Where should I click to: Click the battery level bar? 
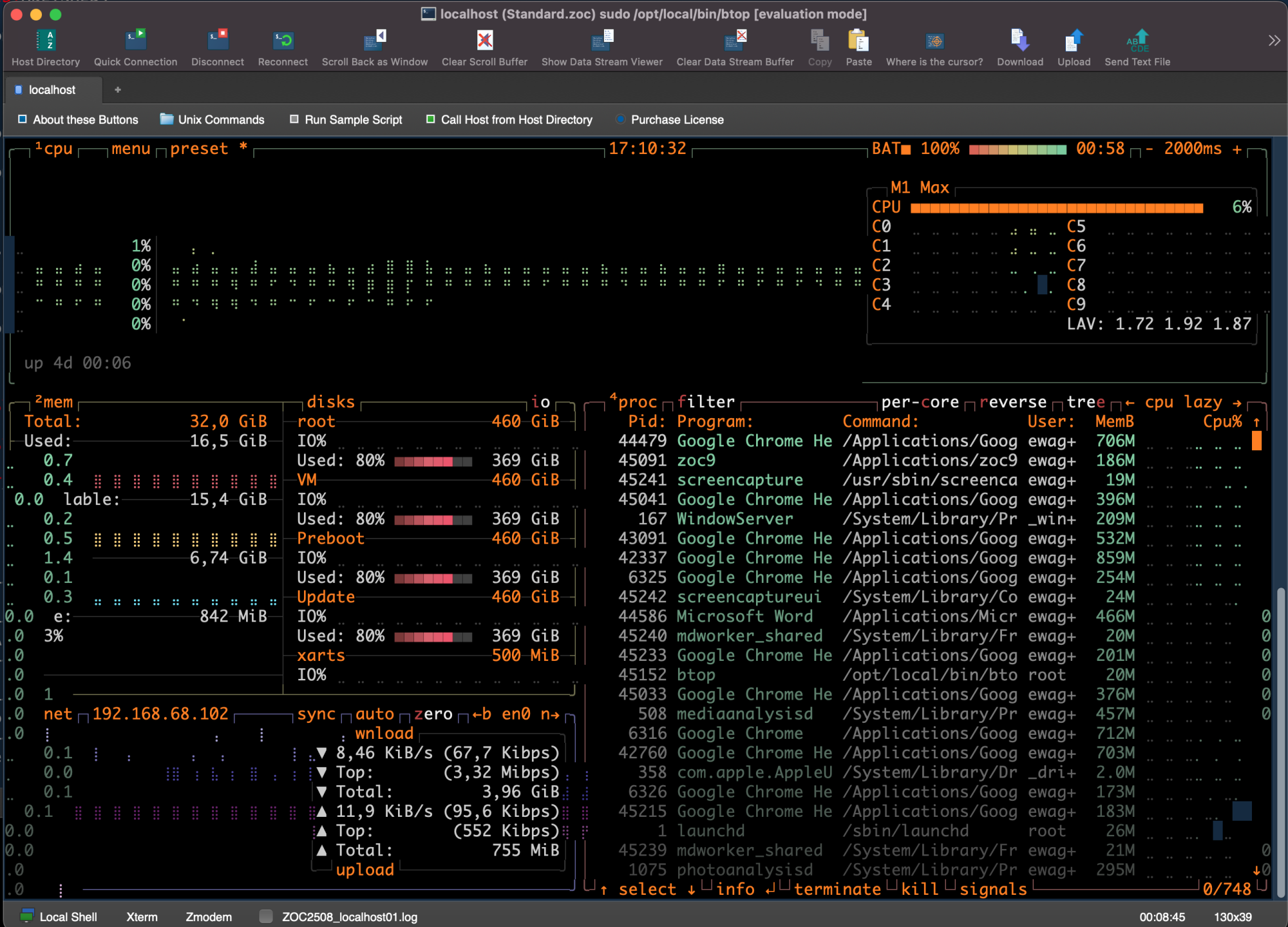click(x=1018, y=149)
